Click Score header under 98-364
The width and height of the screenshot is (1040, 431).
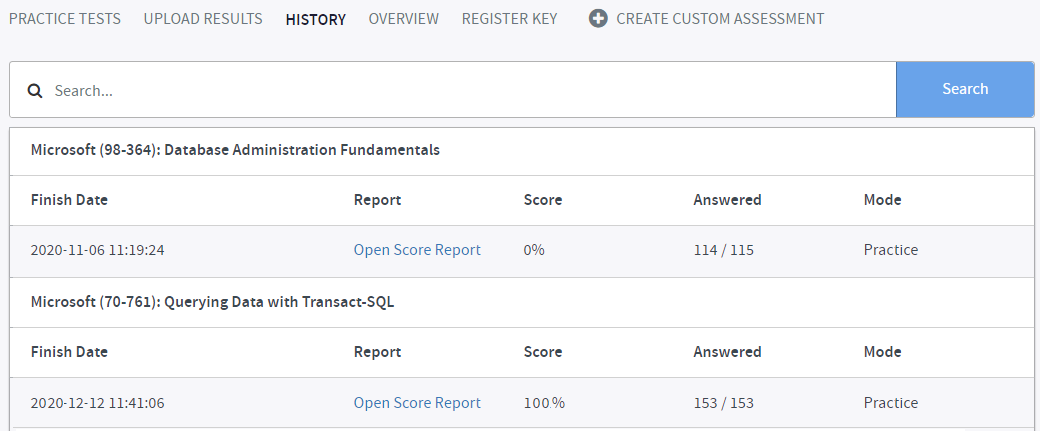543,200
